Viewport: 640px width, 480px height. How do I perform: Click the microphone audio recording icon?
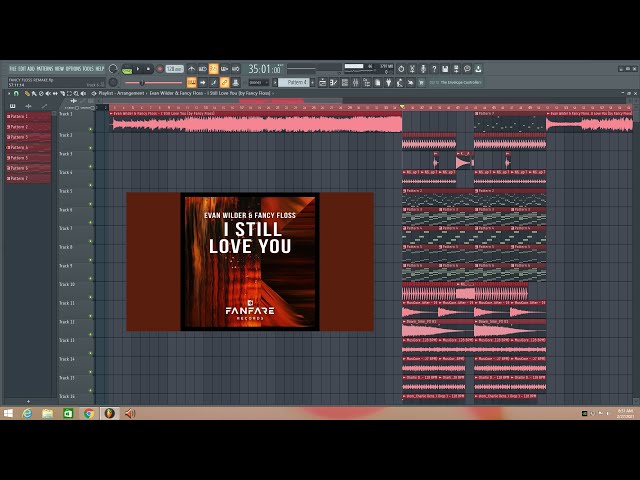(x=423, y=69)
